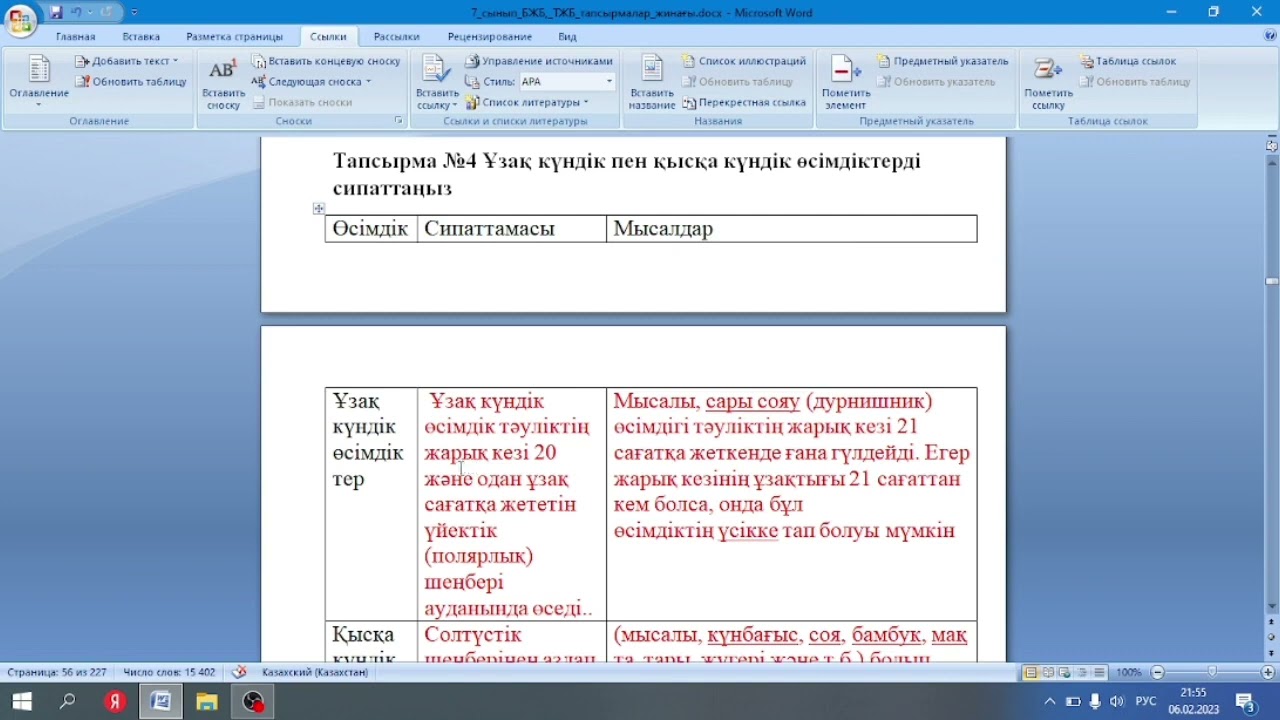Change language Казахский (Казахстан)
The height and width of the screenshot is (720, 1280).
[x=315, y=672]
